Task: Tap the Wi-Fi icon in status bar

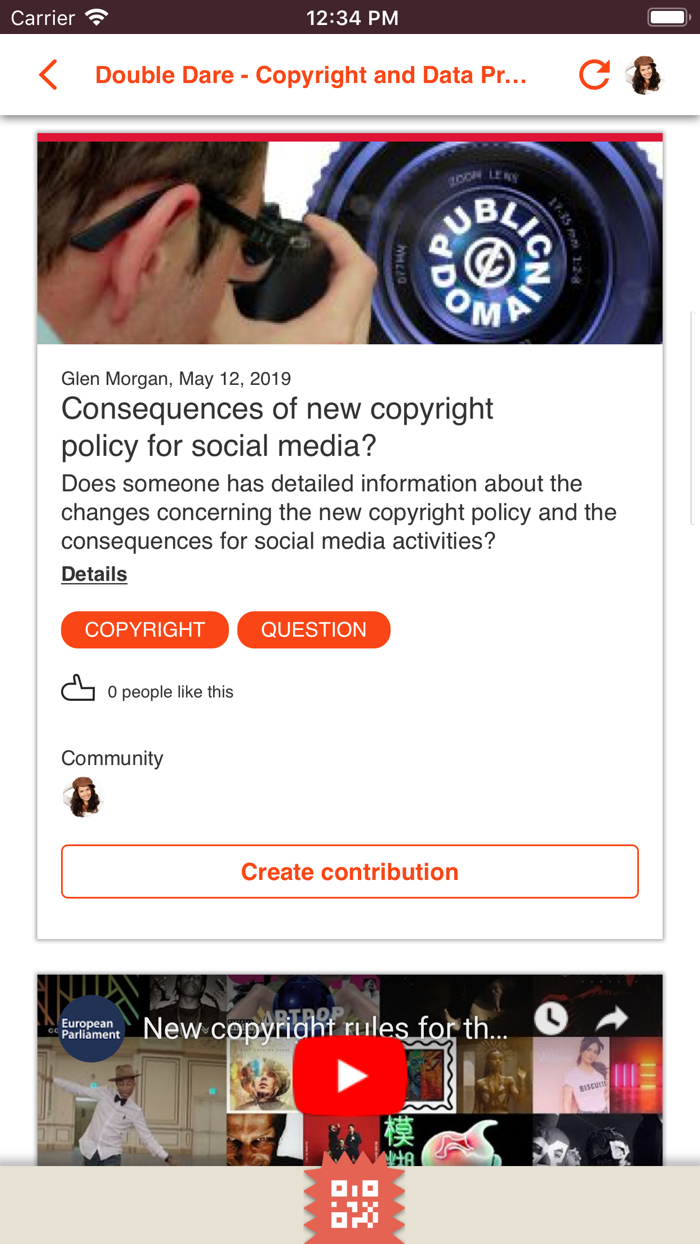Action: [96, 17]
